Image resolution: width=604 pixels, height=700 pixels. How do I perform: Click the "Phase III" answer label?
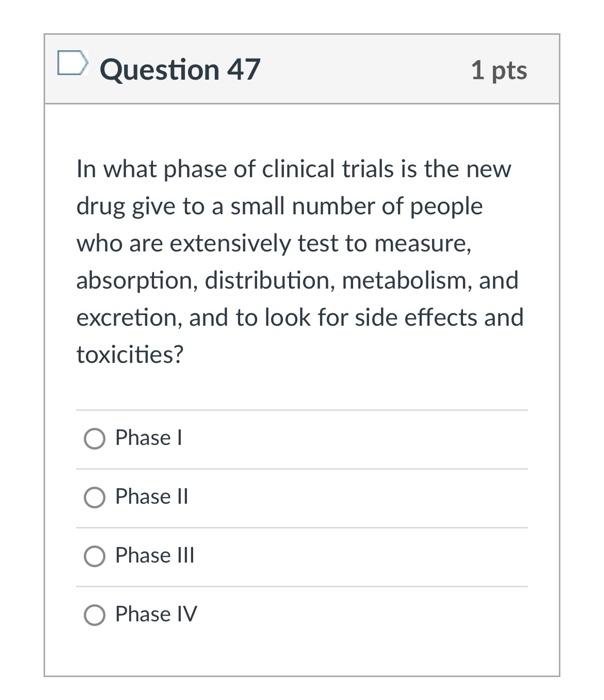tap(155, 556)
